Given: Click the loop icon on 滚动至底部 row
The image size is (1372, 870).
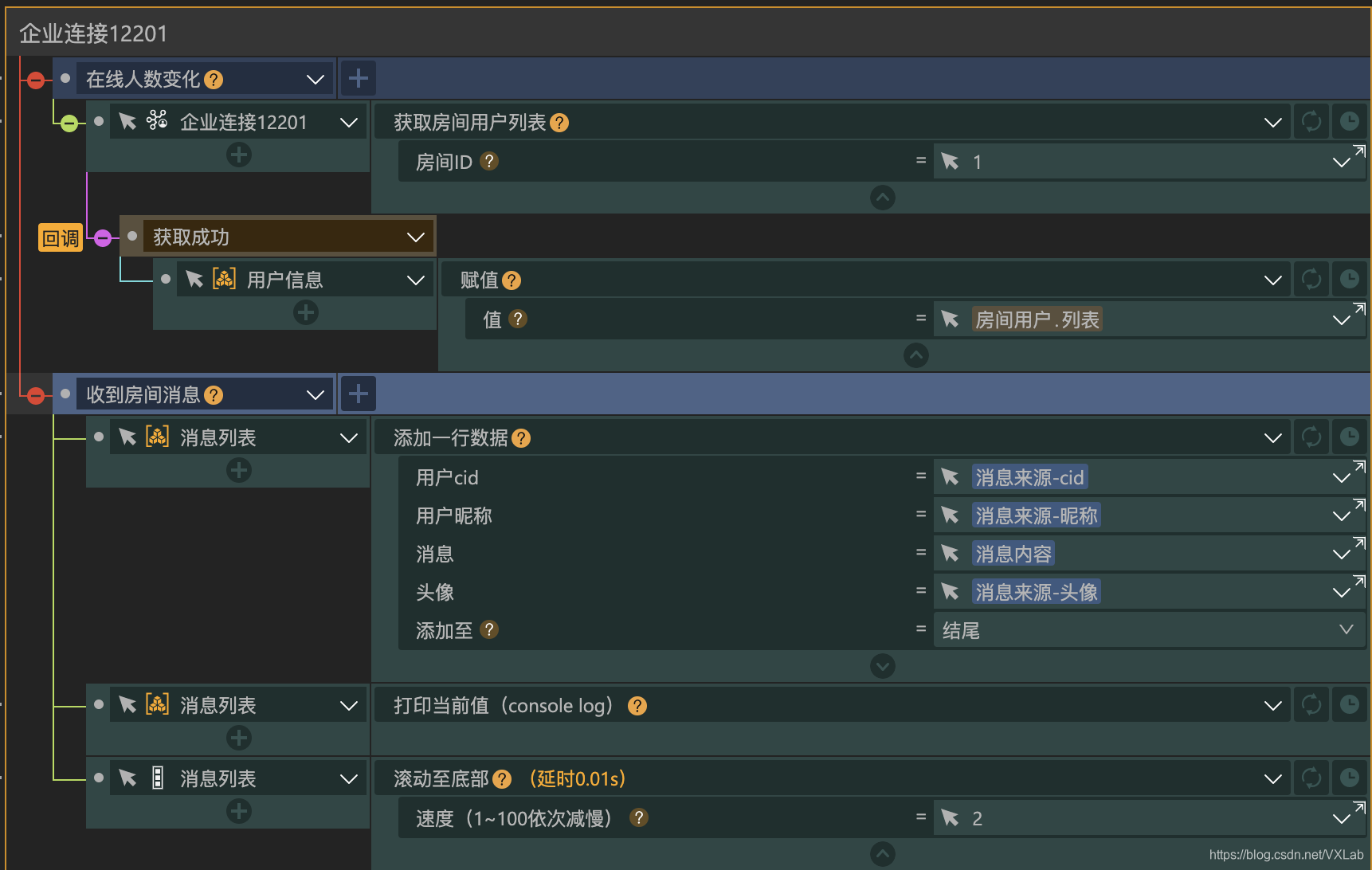Looking at the screenshot, I should [1311, 778].
